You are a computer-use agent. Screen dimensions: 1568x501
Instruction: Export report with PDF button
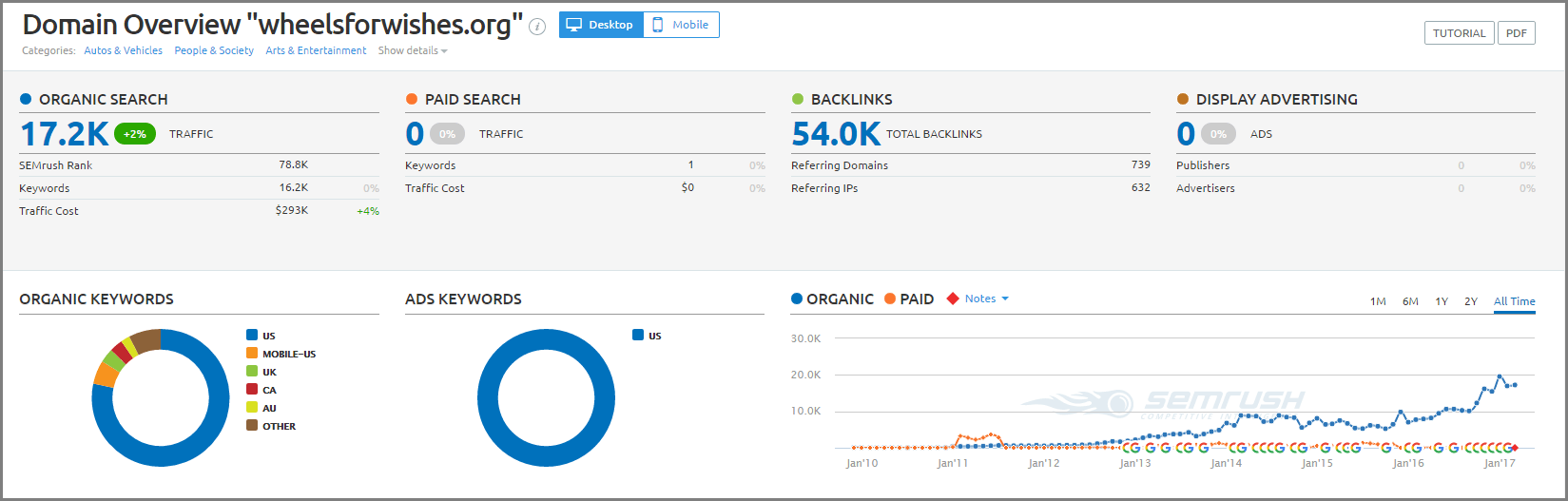point(1517,33)
